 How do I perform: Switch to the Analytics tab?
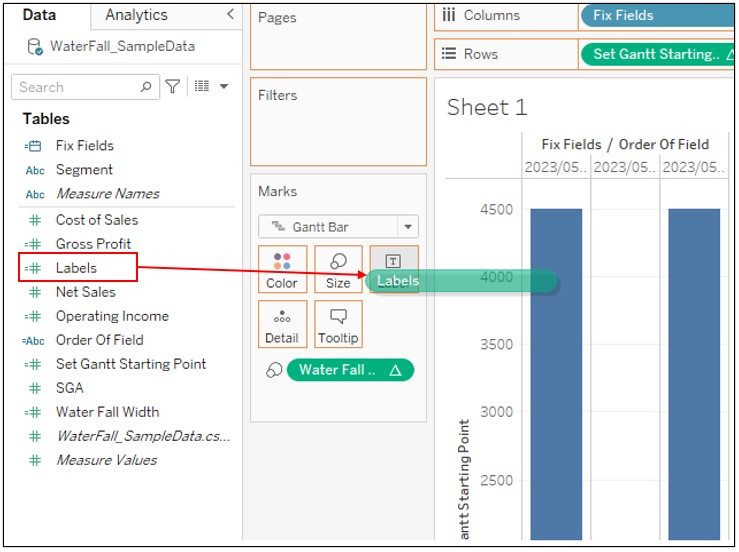(x=136, y=15)
